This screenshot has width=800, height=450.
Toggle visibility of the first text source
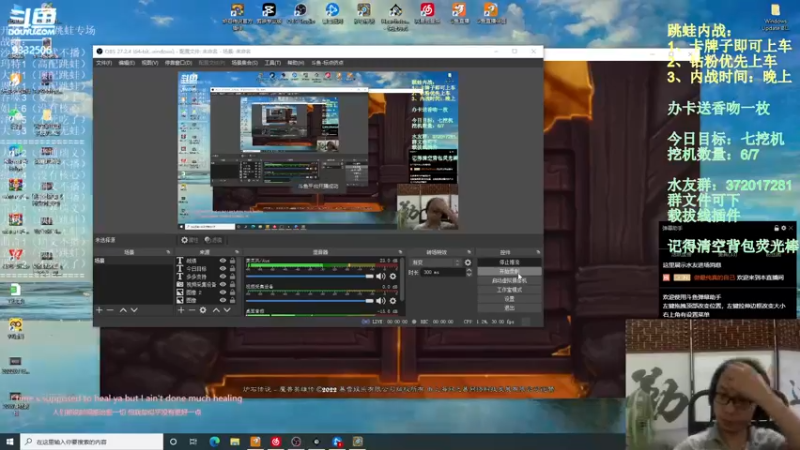pyautogui.click(x=222, y=261)
